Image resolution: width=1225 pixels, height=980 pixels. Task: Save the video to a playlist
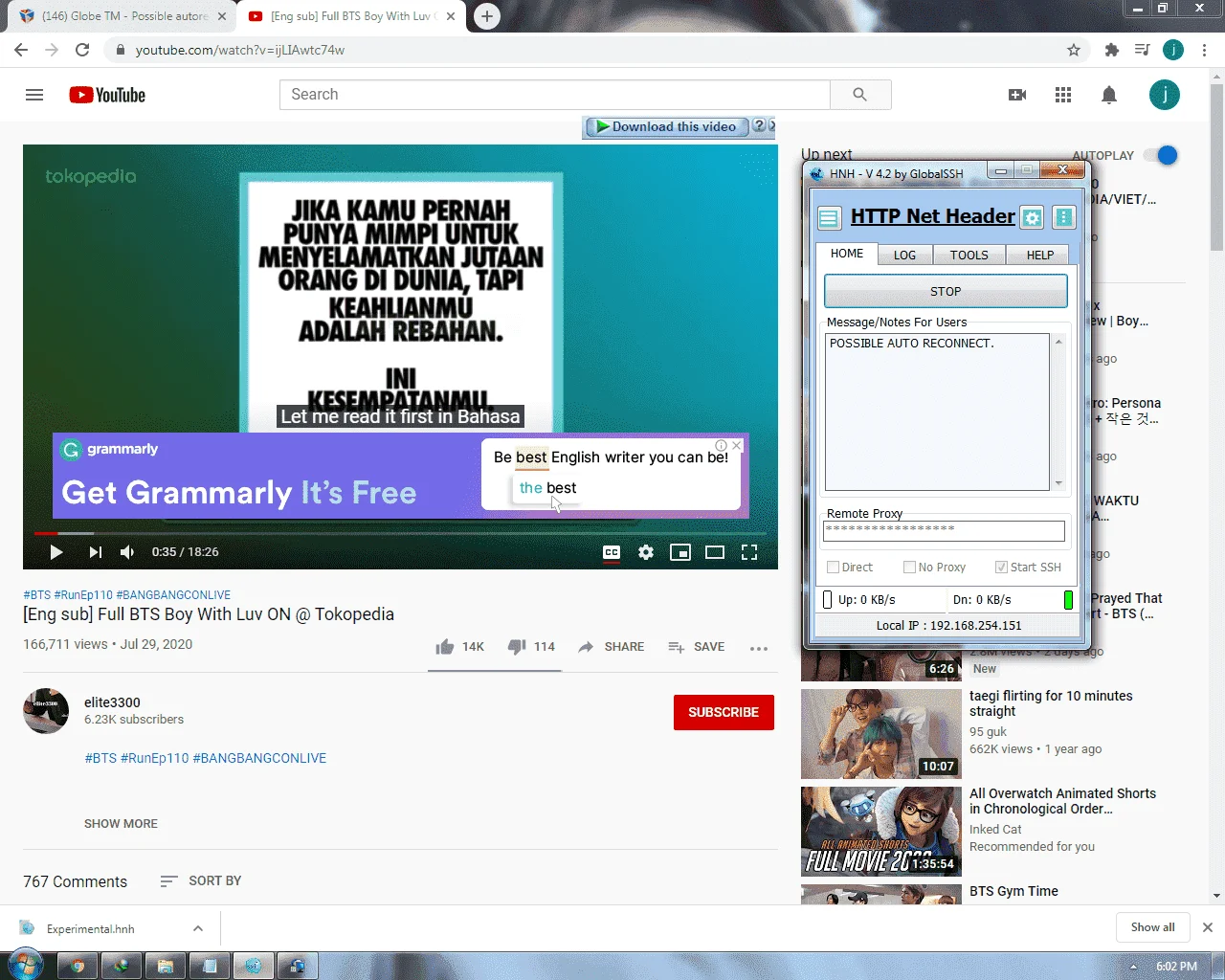(x=696, y=647)
